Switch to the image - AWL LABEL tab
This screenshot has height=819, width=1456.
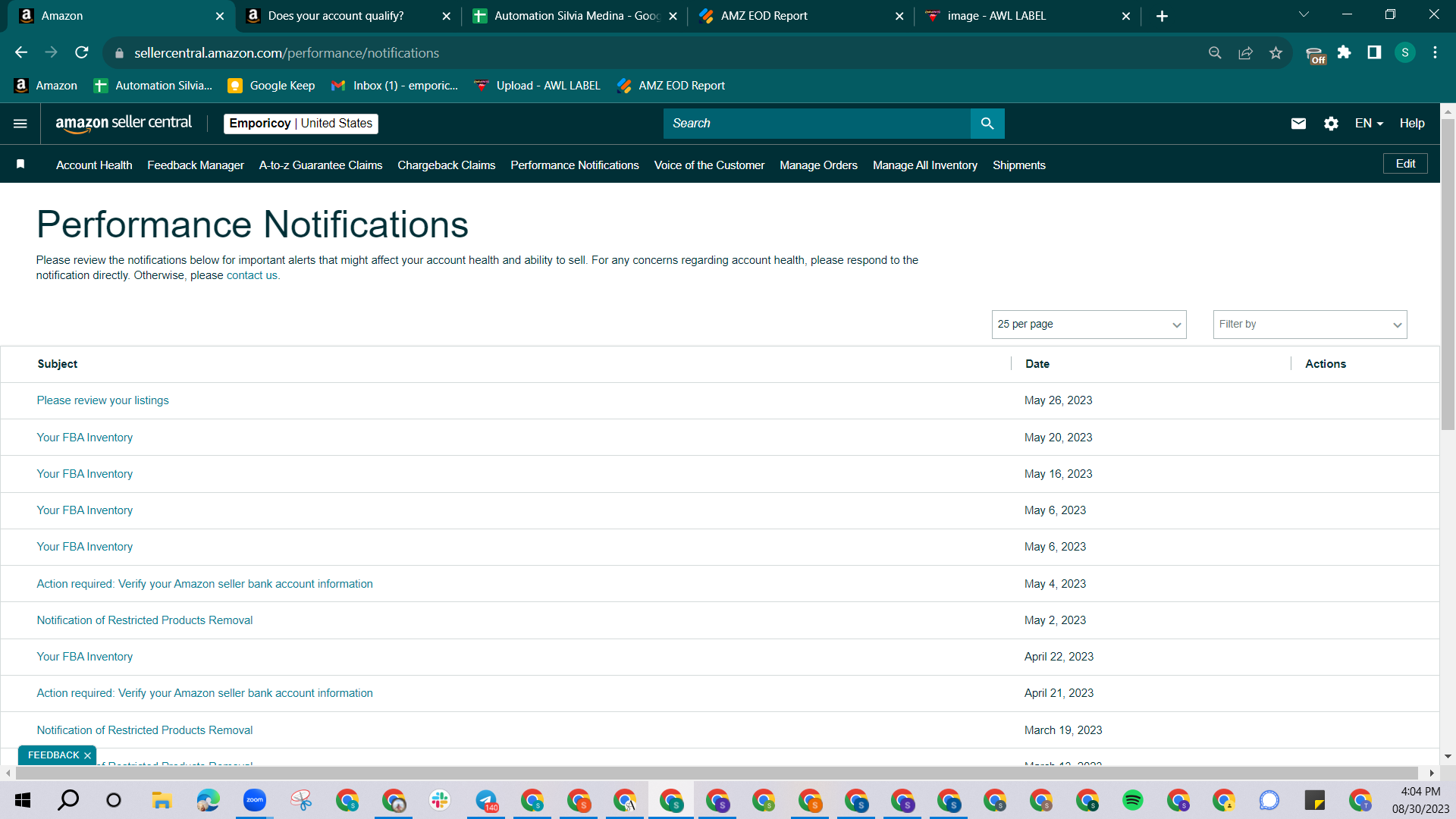tap(1028, 16)
